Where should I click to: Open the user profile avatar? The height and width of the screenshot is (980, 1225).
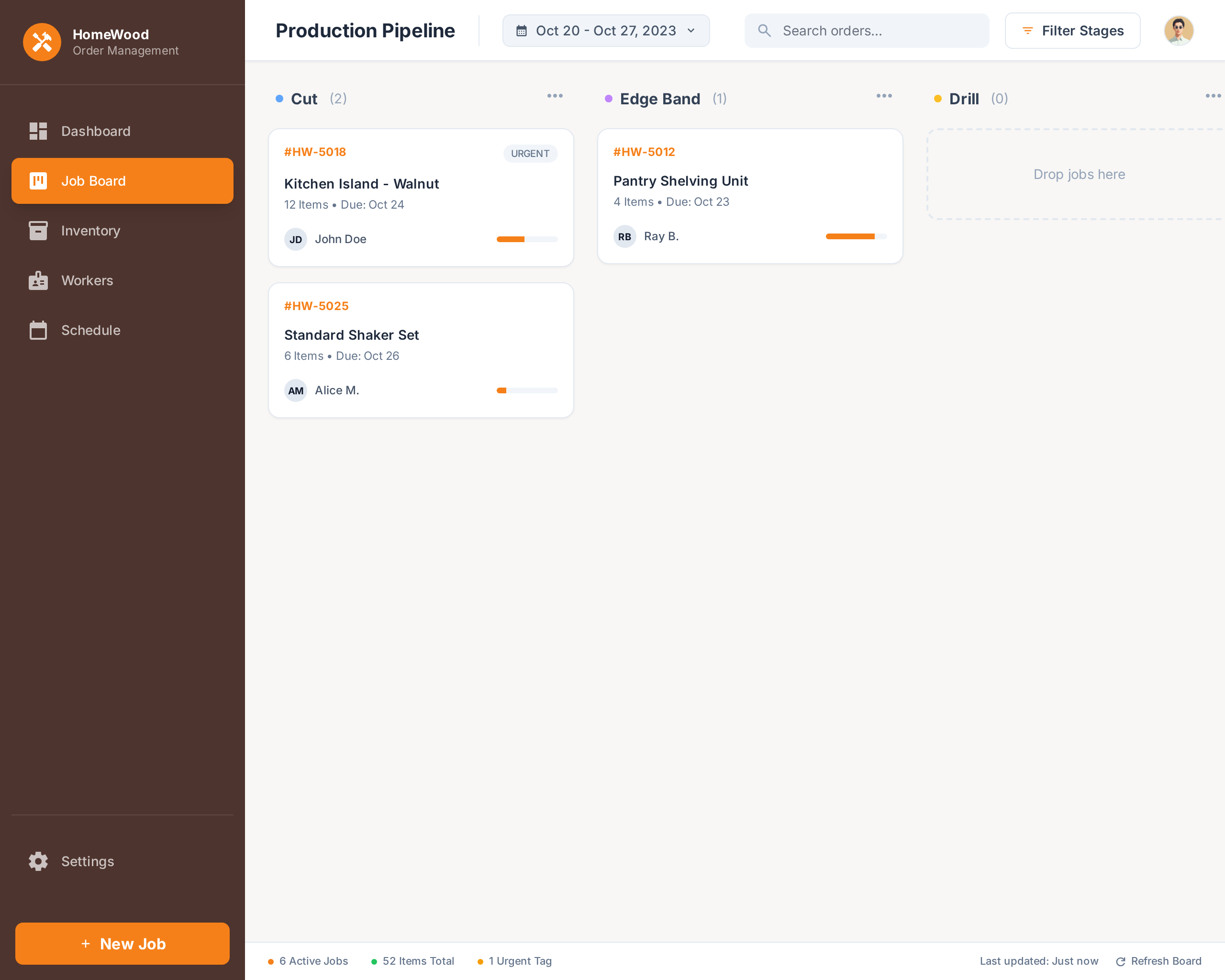[x=1179, y=31]
